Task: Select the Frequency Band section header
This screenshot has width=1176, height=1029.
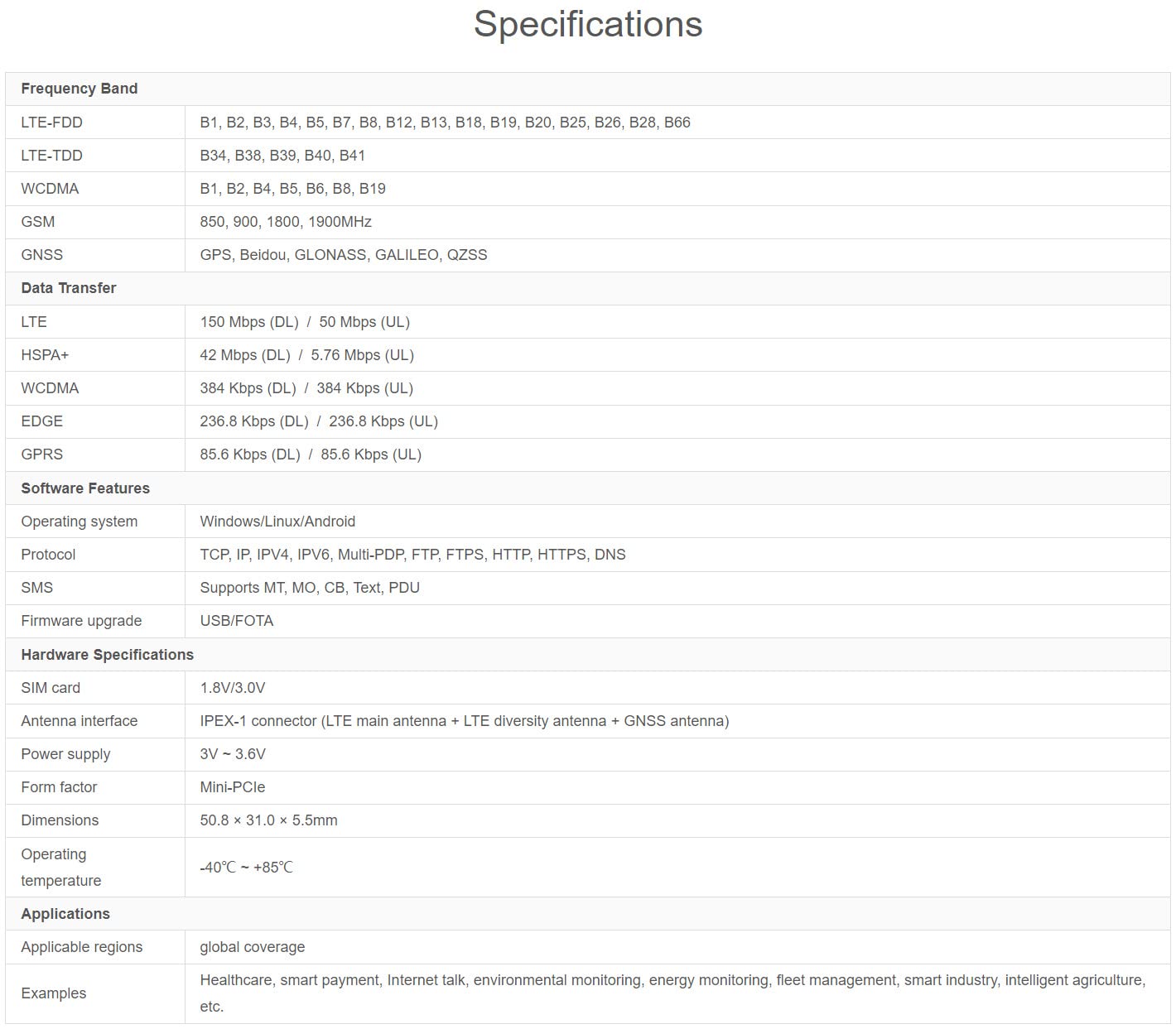Action: point(80,89)
